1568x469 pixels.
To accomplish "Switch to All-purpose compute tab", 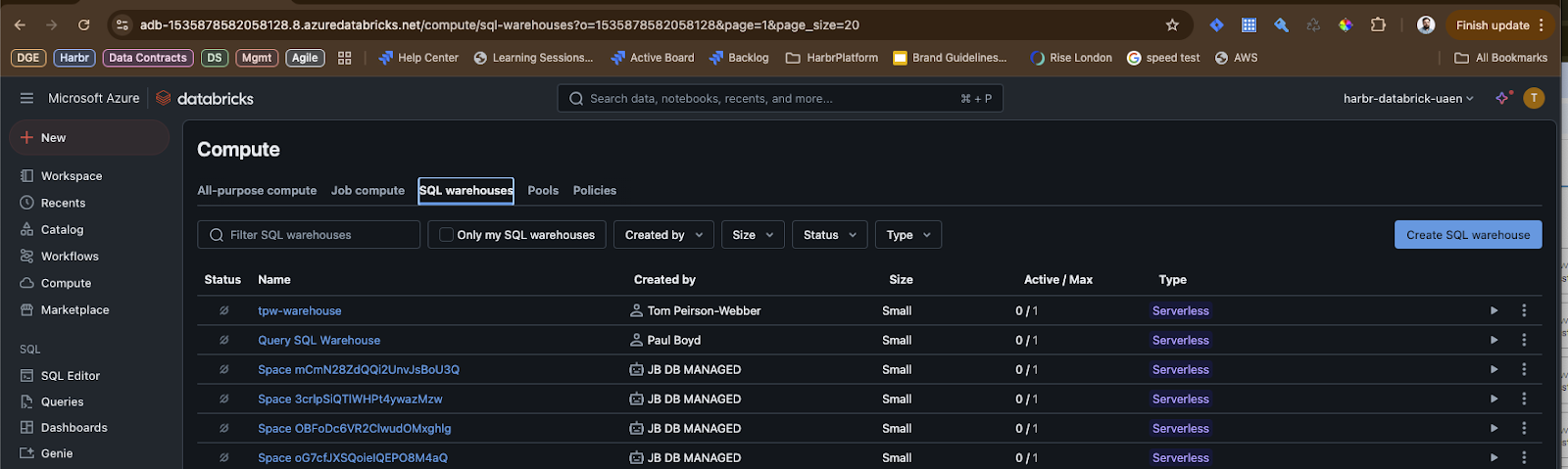I will (257, 191).
